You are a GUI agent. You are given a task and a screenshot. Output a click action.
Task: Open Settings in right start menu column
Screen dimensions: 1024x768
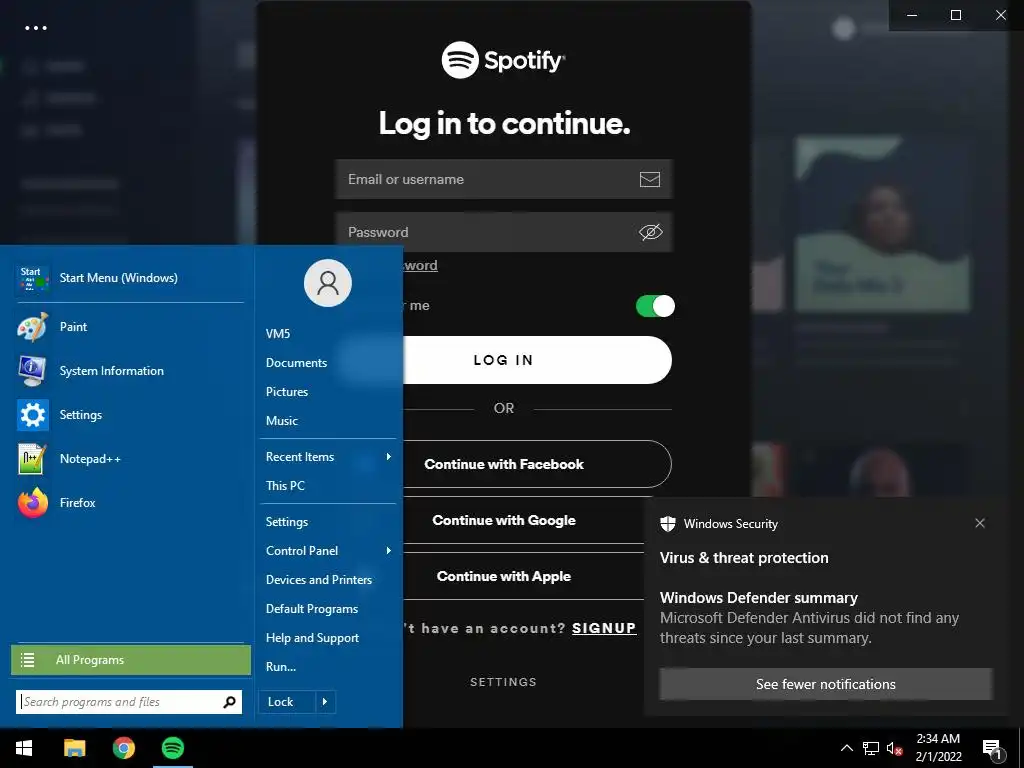point(287,522)
